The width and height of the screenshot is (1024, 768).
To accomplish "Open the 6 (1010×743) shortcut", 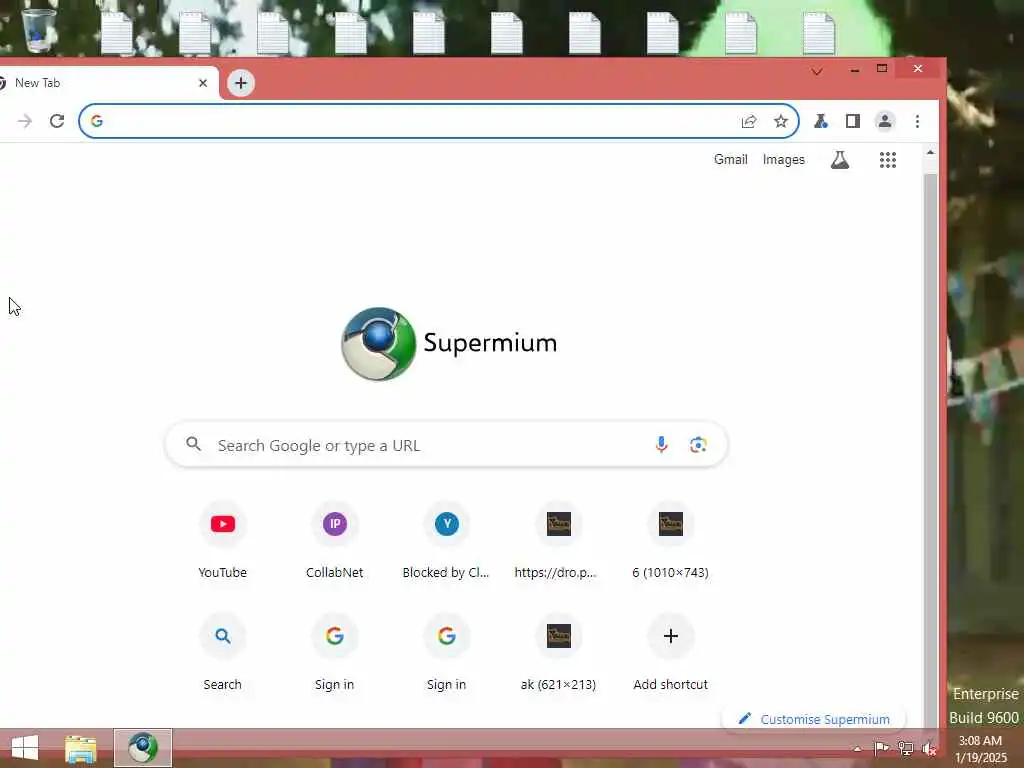I will tap(670, 539).
